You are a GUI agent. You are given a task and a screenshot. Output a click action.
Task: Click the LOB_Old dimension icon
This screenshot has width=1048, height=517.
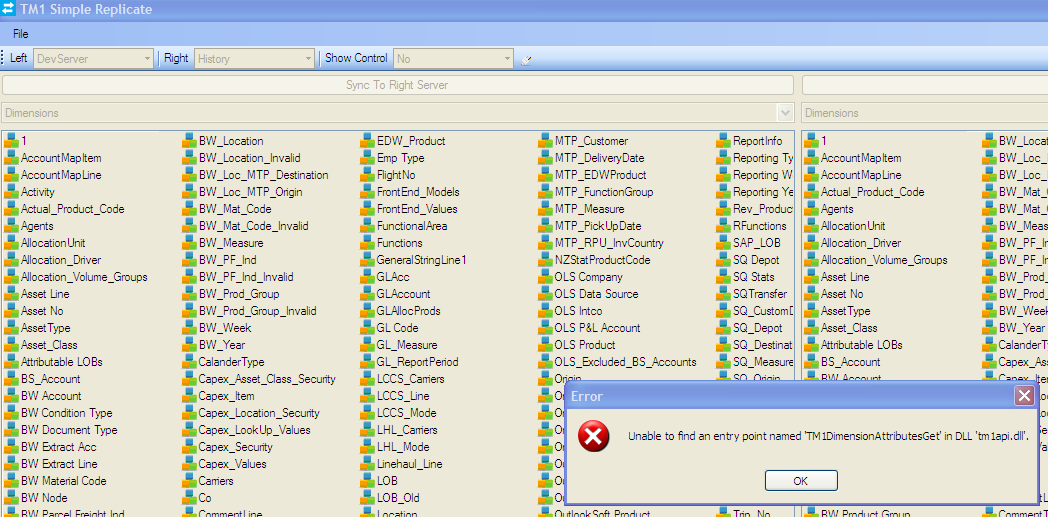tap(367, 497)
